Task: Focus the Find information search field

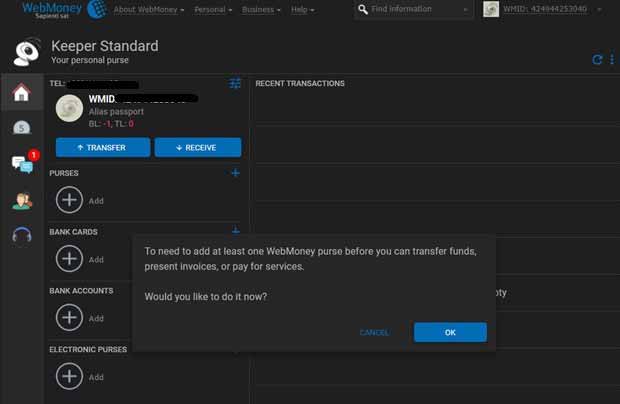Action: point(413,9)
